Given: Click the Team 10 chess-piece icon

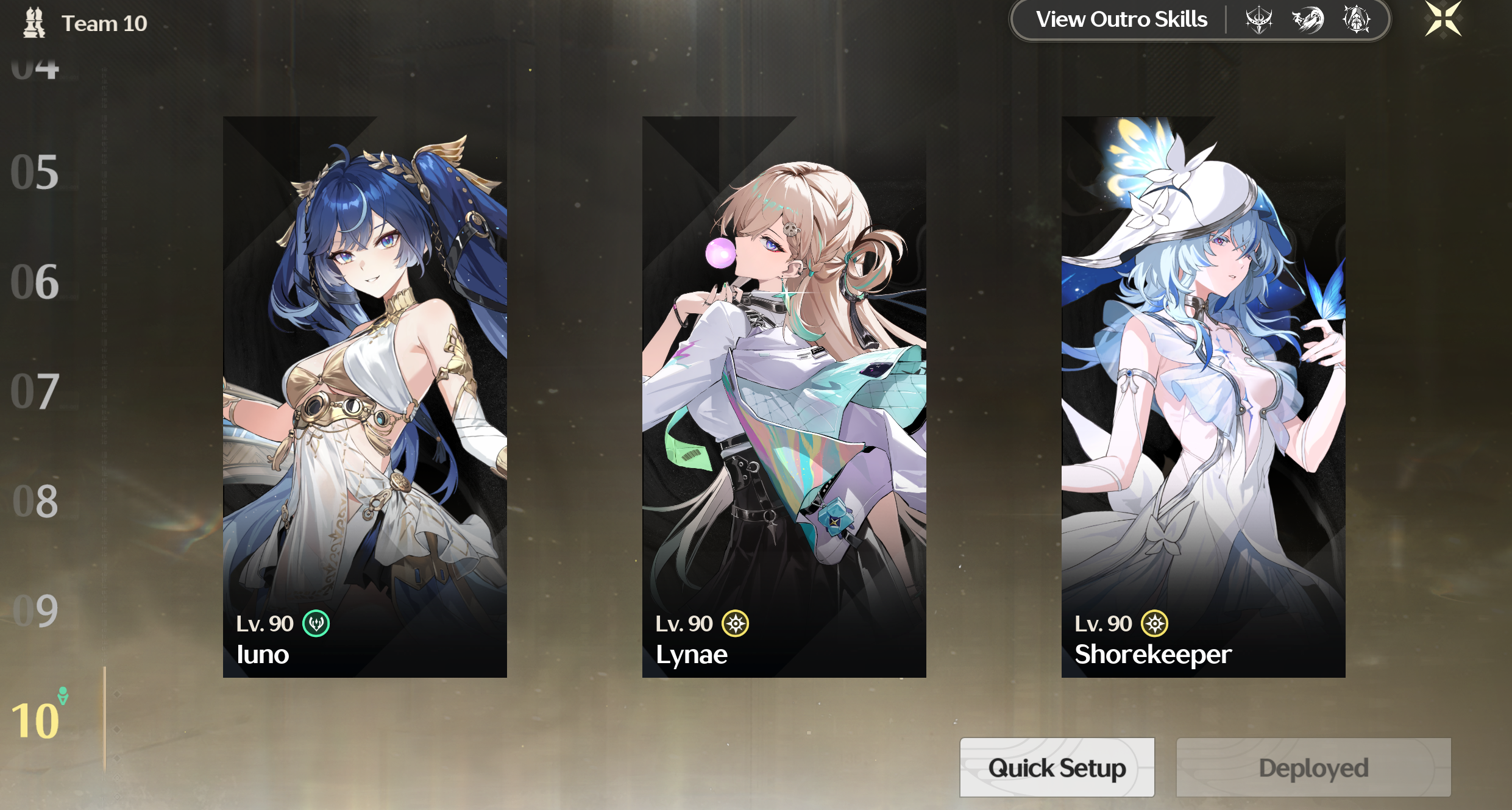Looking at the screenshot, I should pyautogui.click(x=34, y=23).
